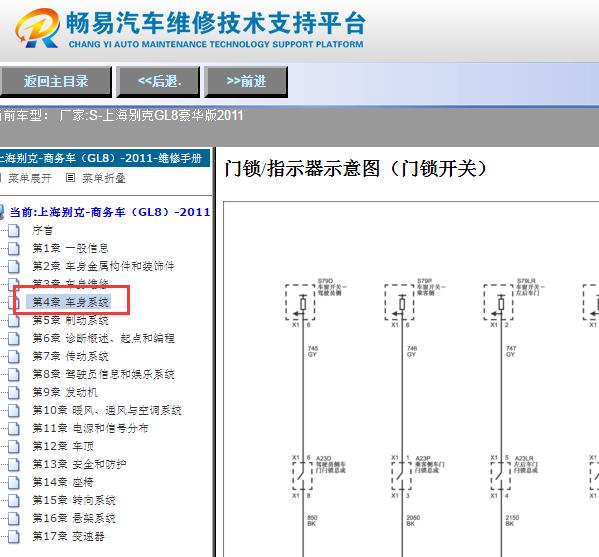599x557 pixels.
Task: Select 第9章 发动机
Action: [65, 392]
